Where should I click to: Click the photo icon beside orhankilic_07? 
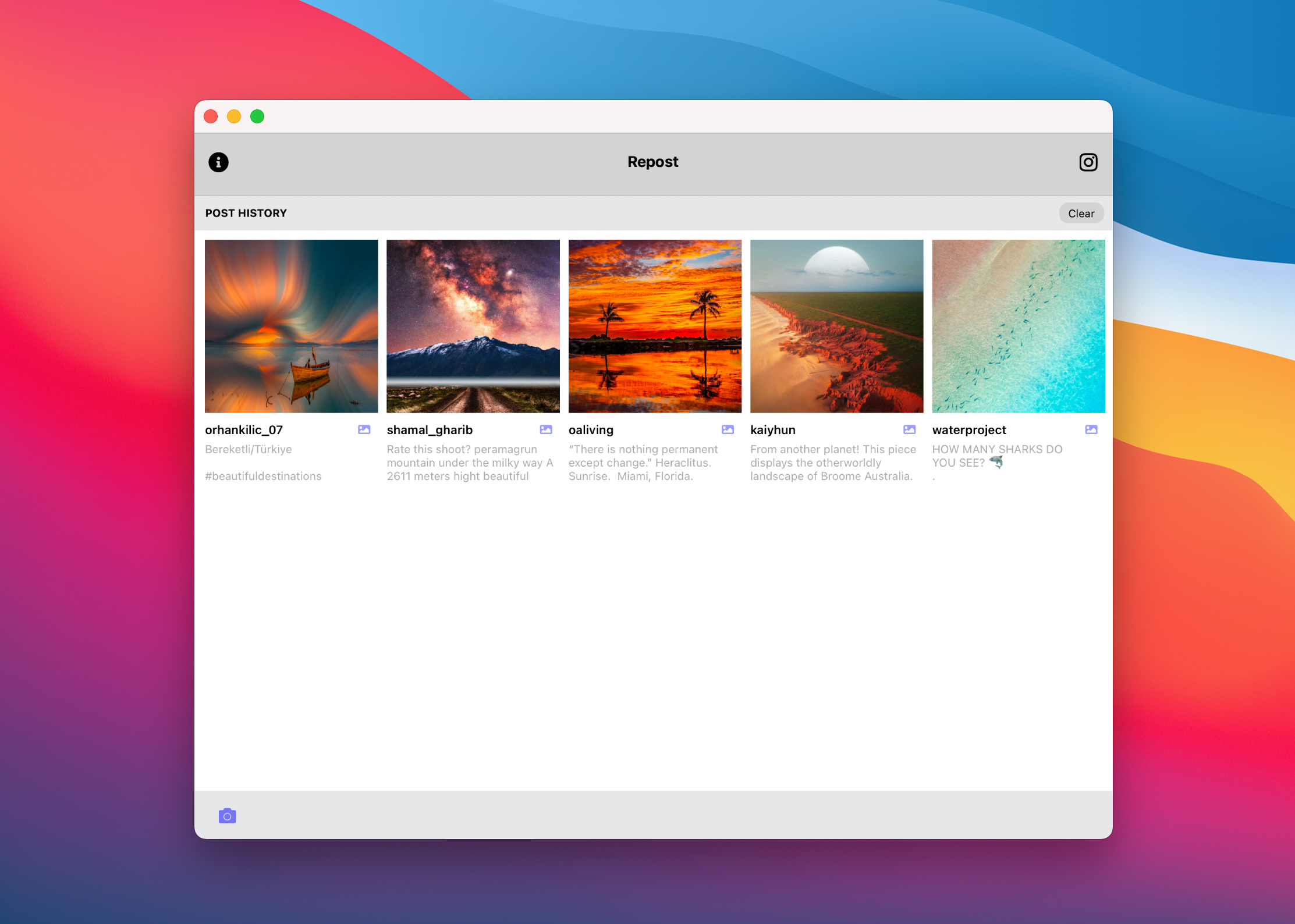(x=364, y=429)
